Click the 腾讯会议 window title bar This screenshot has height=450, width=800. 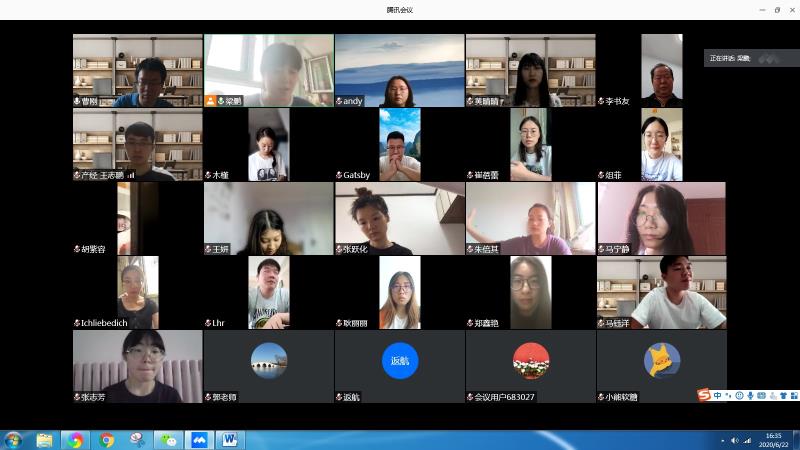[400, 10]
